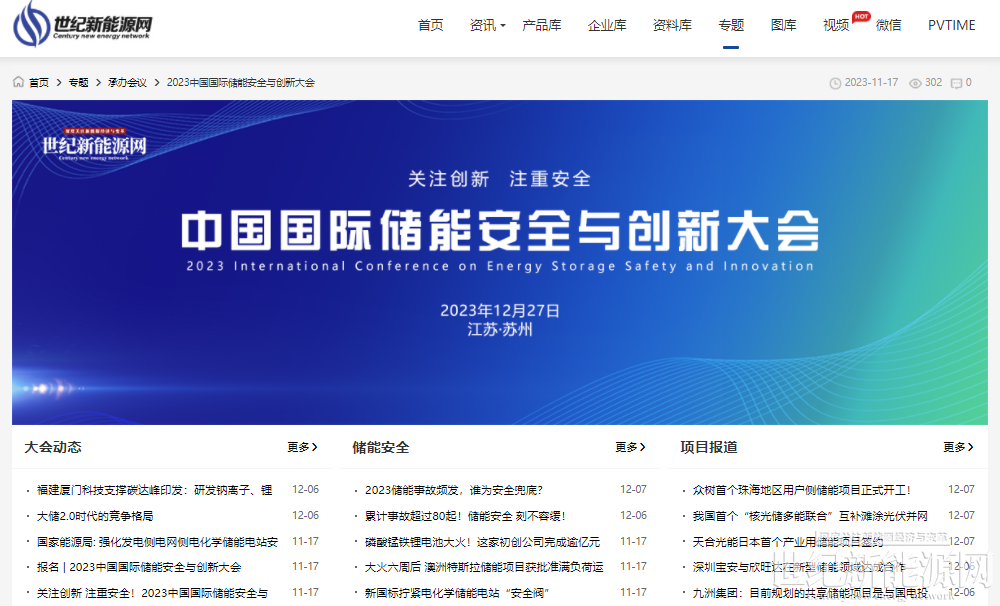The width and height of the screenshot is (1000, 606).
Task: Click the comment bubble icon
Action: (956, 83)
